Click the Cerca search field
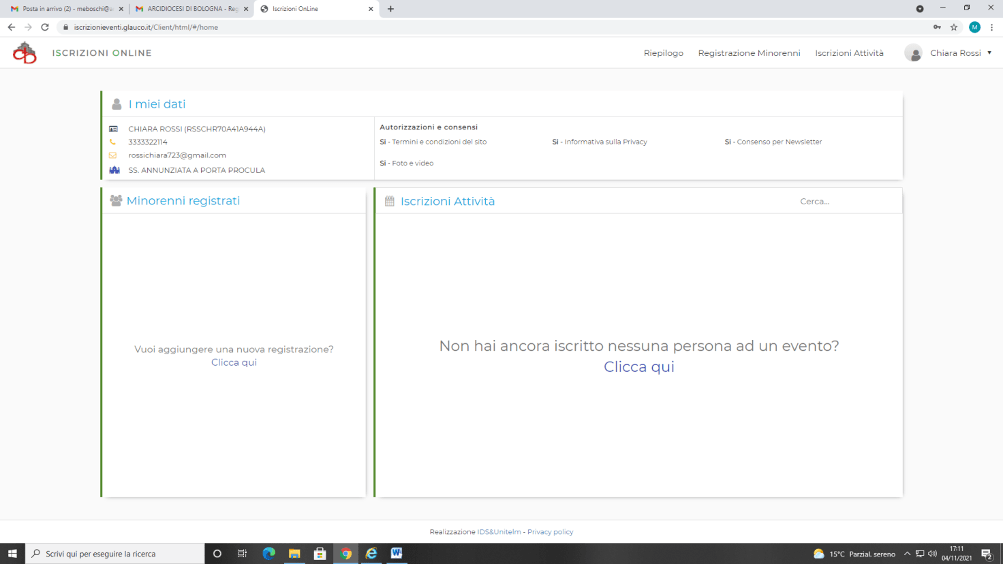Image resolution: width=1004 pixels, height=564 pixels. pos(845,201)
